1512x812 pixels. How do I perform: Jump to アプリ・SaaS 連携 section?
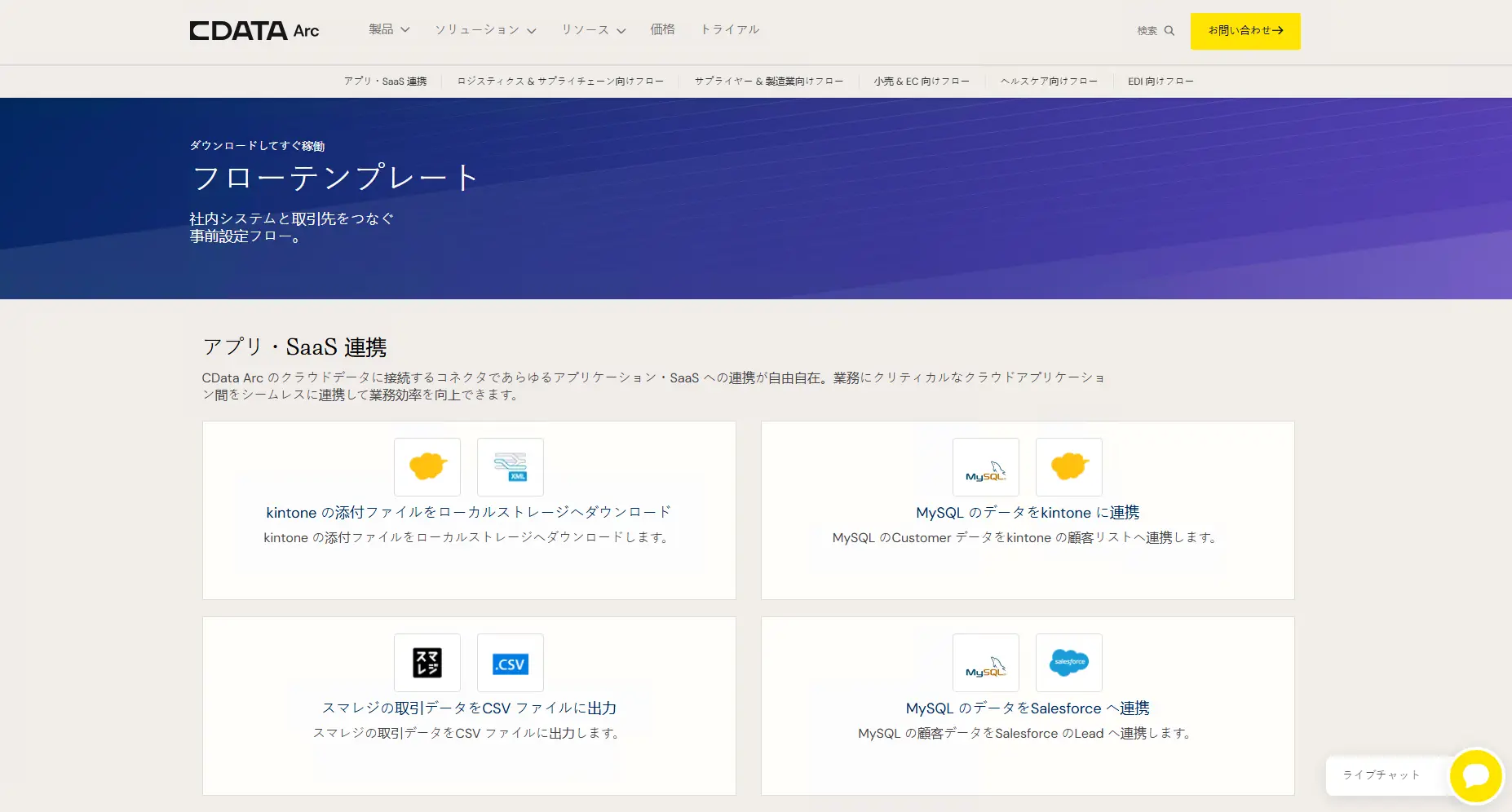click(x=385, y=81)
